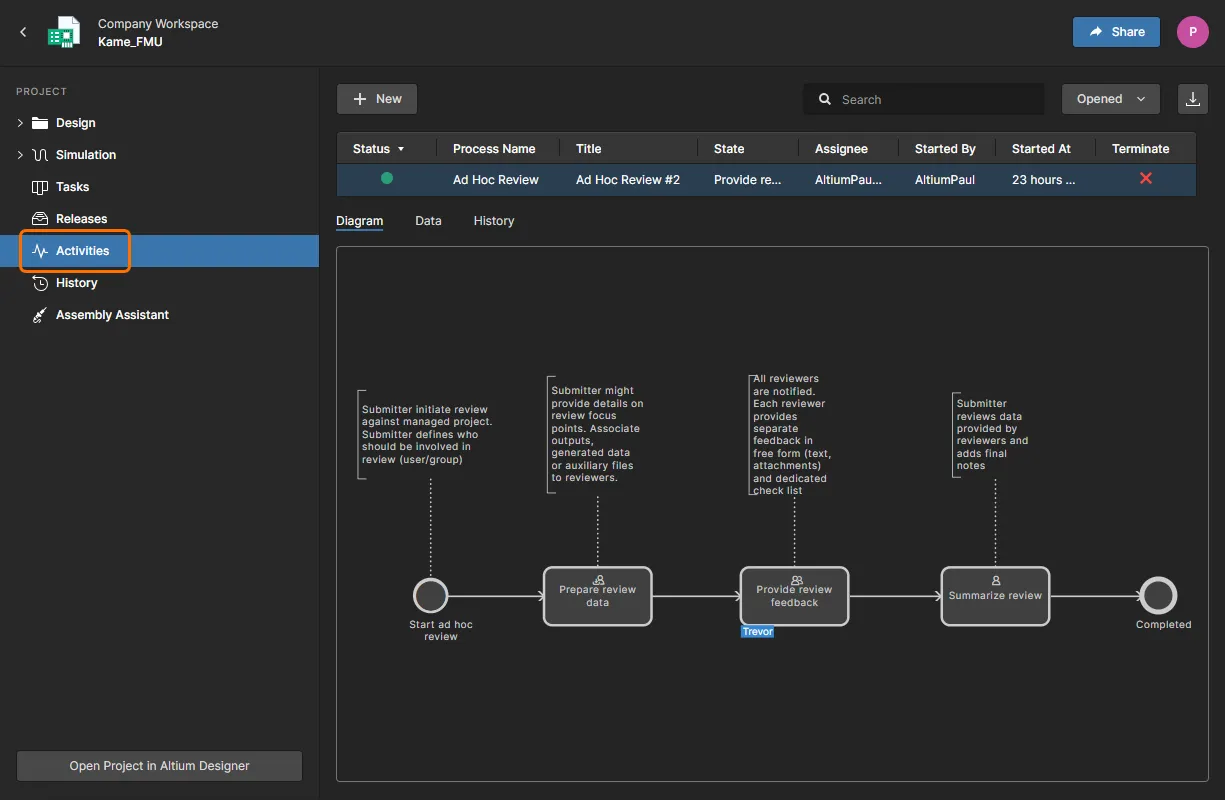Click the download icon button
1225x800 pixels.
[1192, 99]
